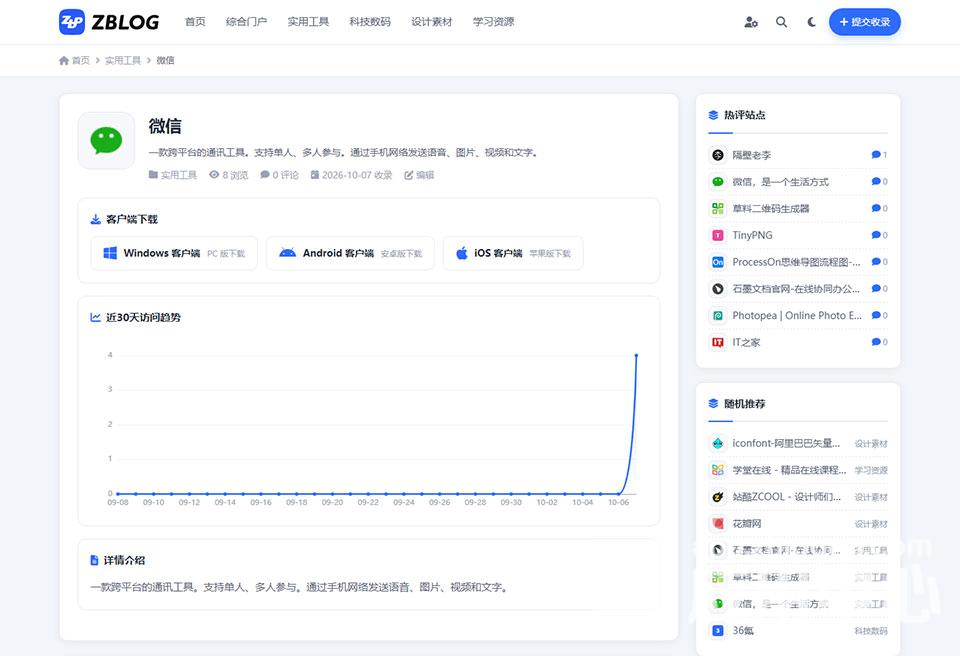
Task: Click the iconfont site icon
Action: click(718, 443)
